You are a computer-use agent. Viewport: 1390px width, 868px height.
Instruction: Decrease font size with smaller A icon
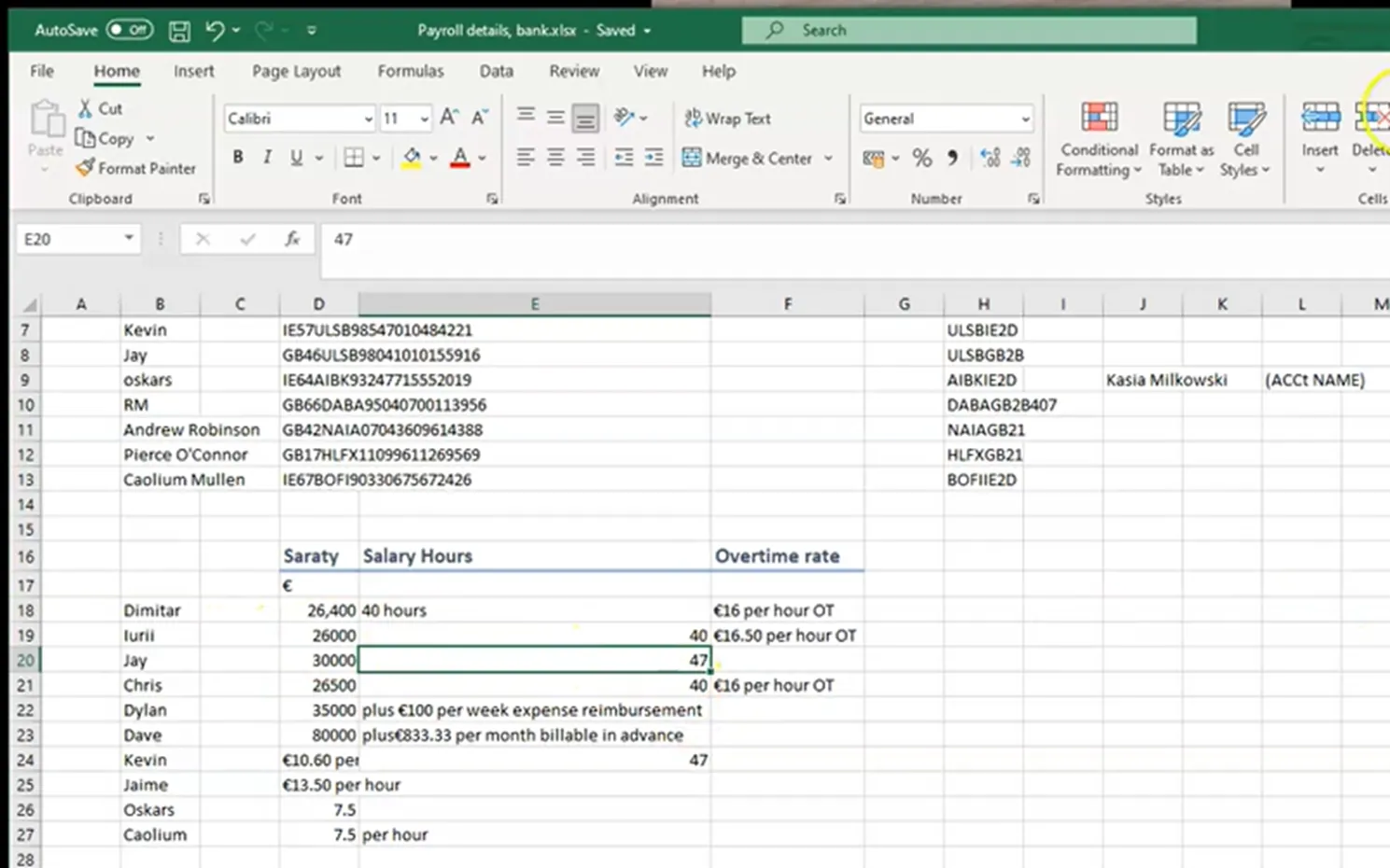(x=480, y=118)
